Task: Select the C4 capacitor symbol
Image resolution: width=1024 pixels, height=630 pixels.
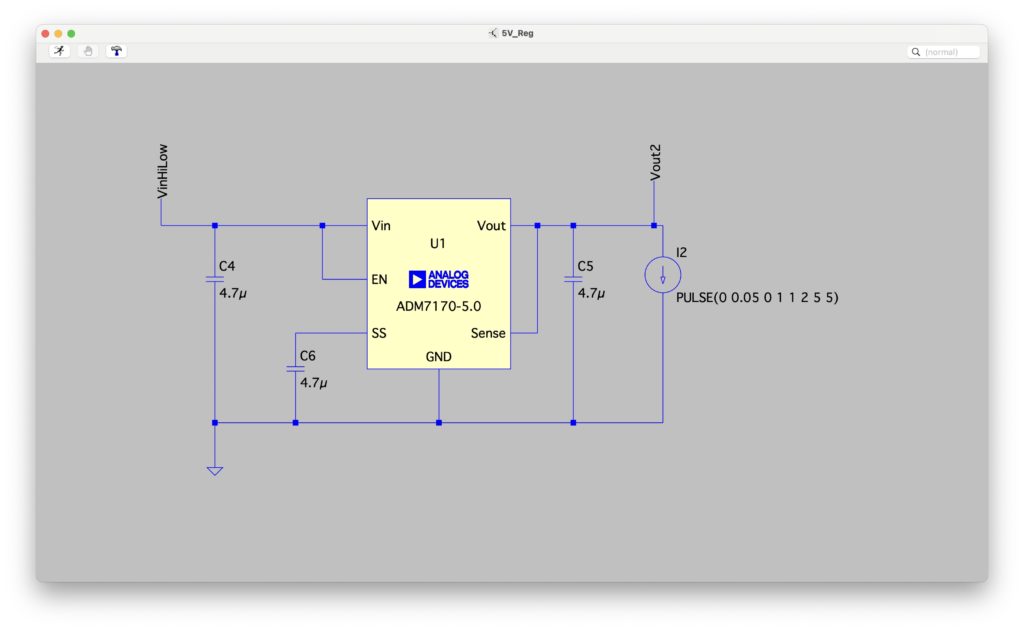Action: coord(214,282)
